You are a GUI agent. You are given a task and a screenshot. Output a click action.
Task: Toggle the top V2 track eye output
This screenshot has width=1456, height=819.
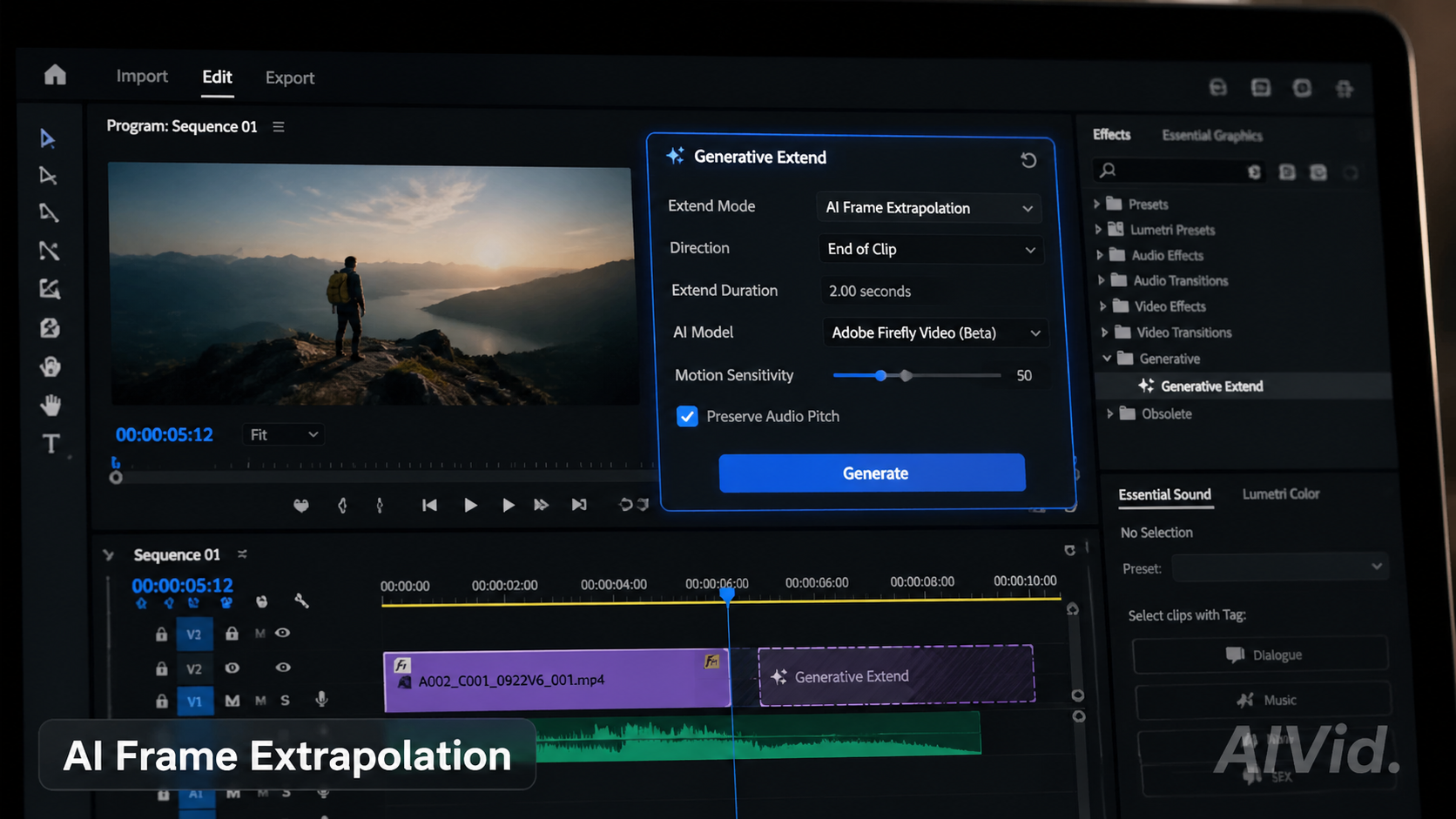point(283,633)
